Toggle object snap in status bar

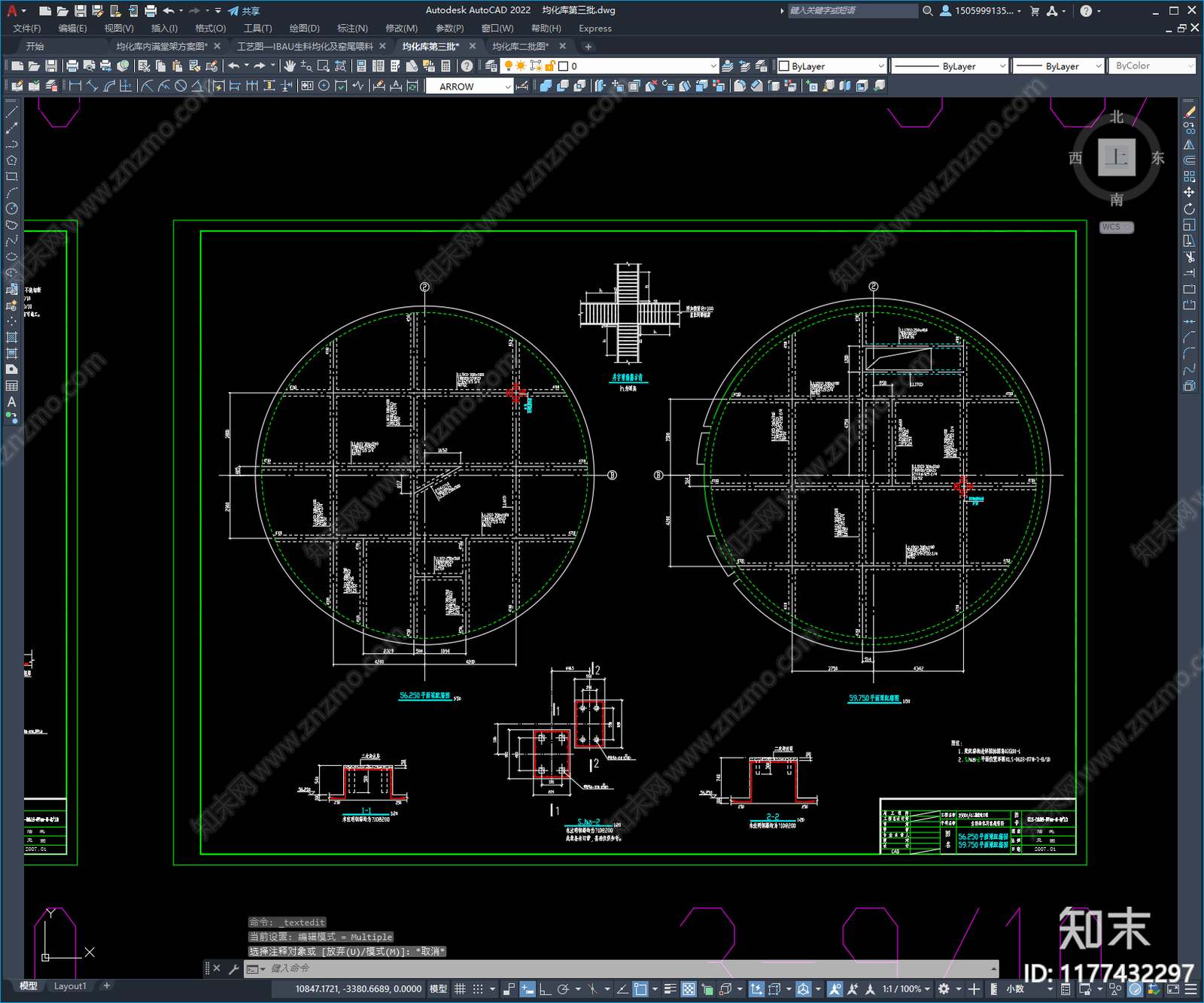point(640,989)
